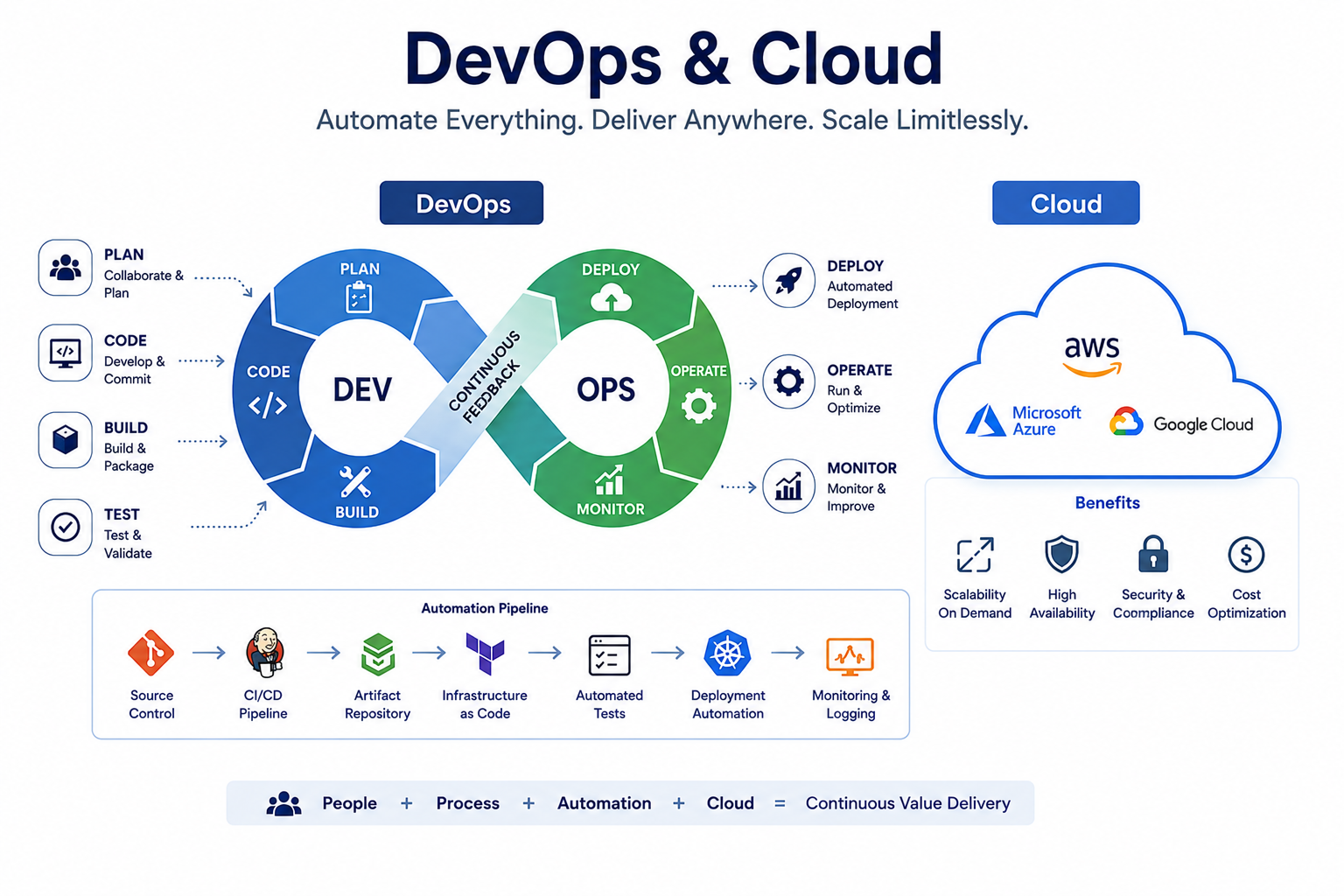Image resolution: width=1344 pixels, height=896 pixels.
Task: Select the cloud upload icon under DEPLOY
Action: pos(611,298)
